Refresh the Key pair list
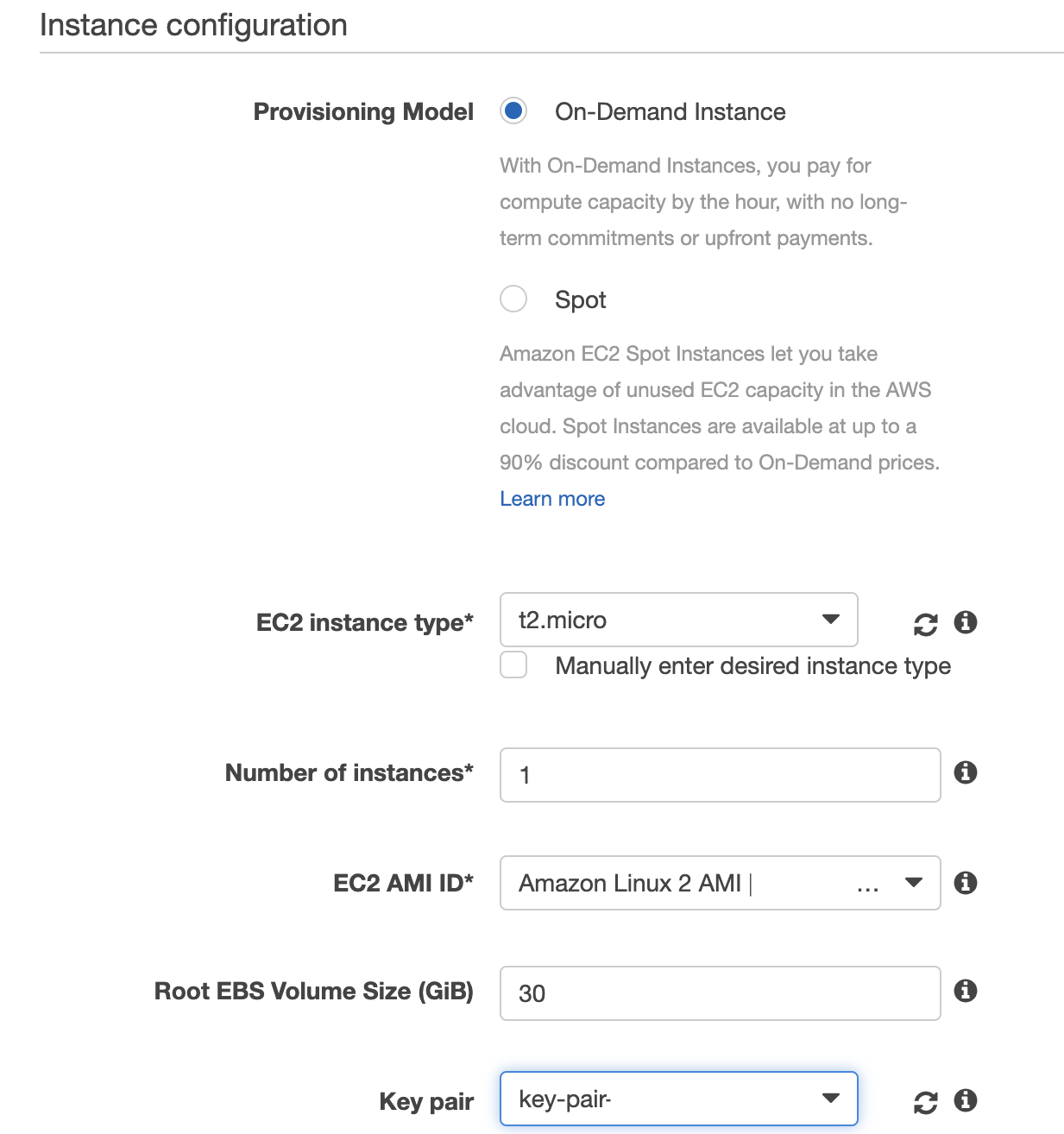 point(925,1102)
